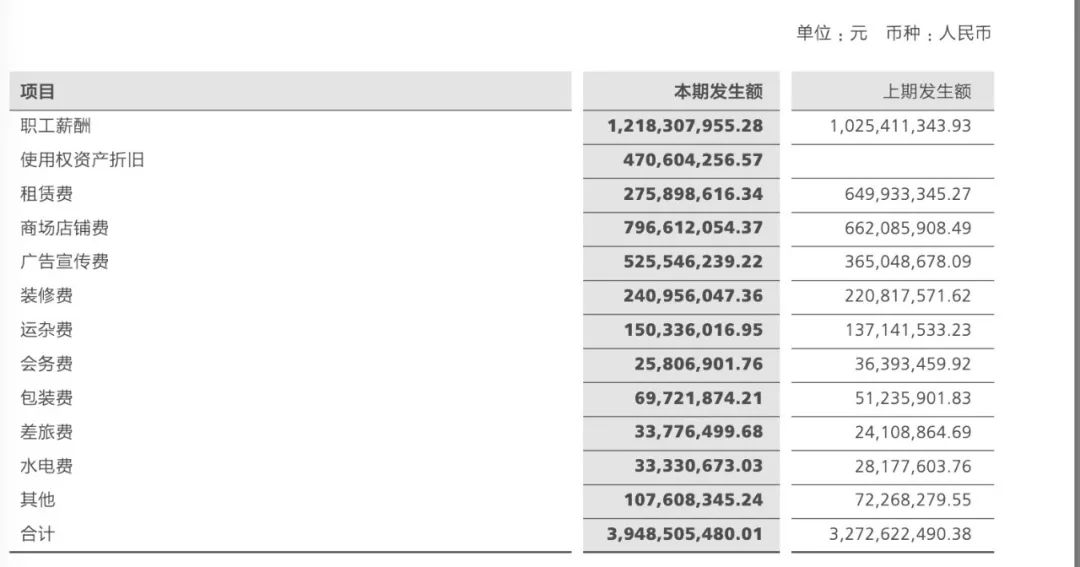Click the 本期发生额 column header

(717, 92)
